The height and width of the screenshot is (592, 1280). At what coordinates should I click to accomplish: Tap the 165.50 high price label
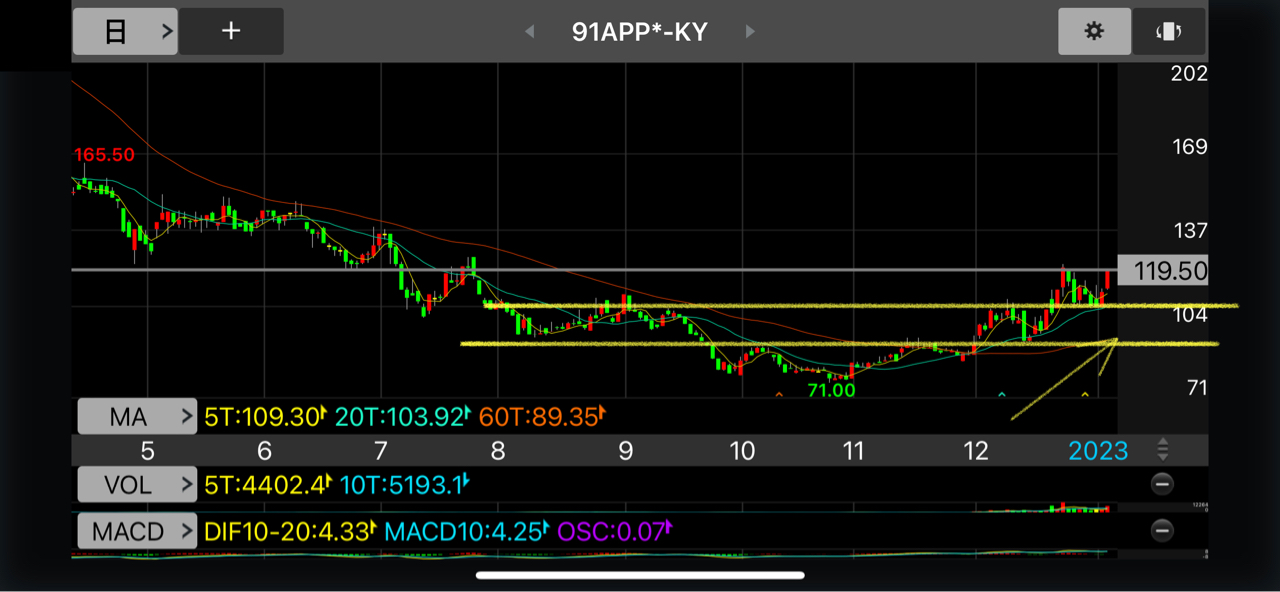pyautogui.click(x=104, y=155)
